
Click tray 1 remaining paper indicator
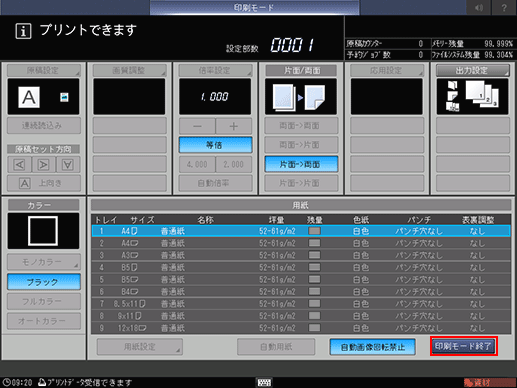click(x=314, y=231)
